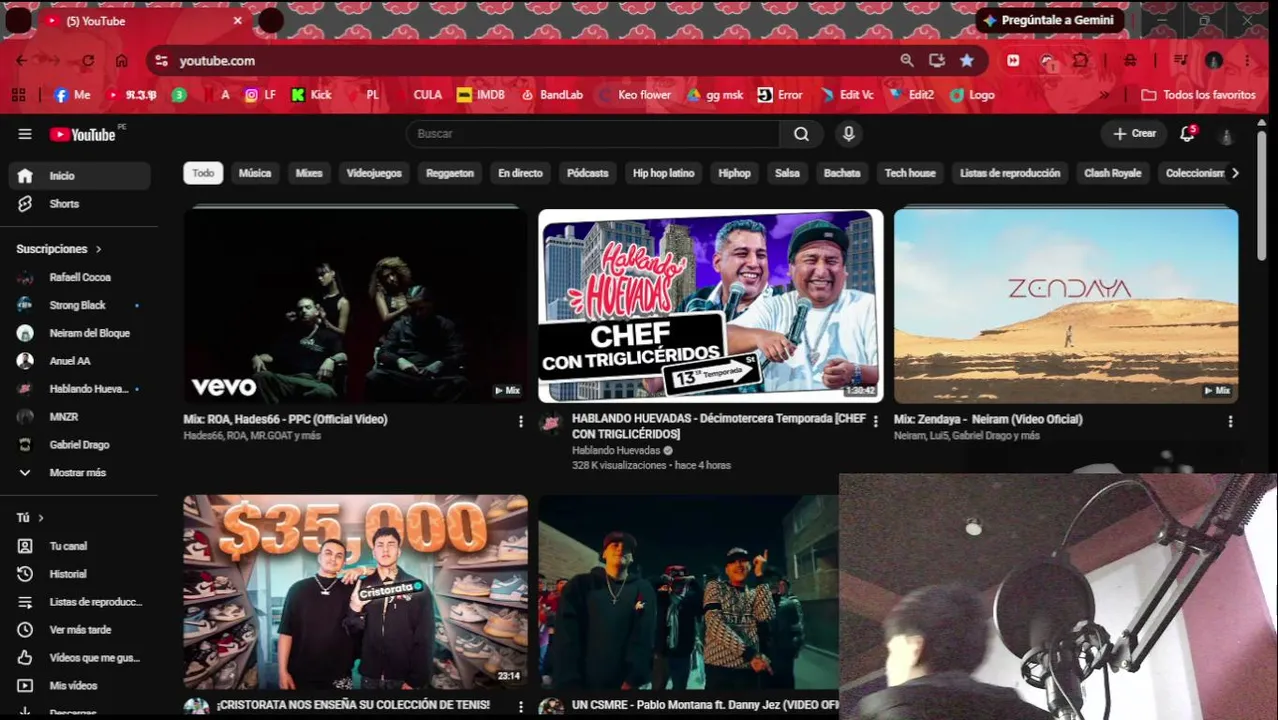Go to the YouTube logo home

tap(83, 134)
